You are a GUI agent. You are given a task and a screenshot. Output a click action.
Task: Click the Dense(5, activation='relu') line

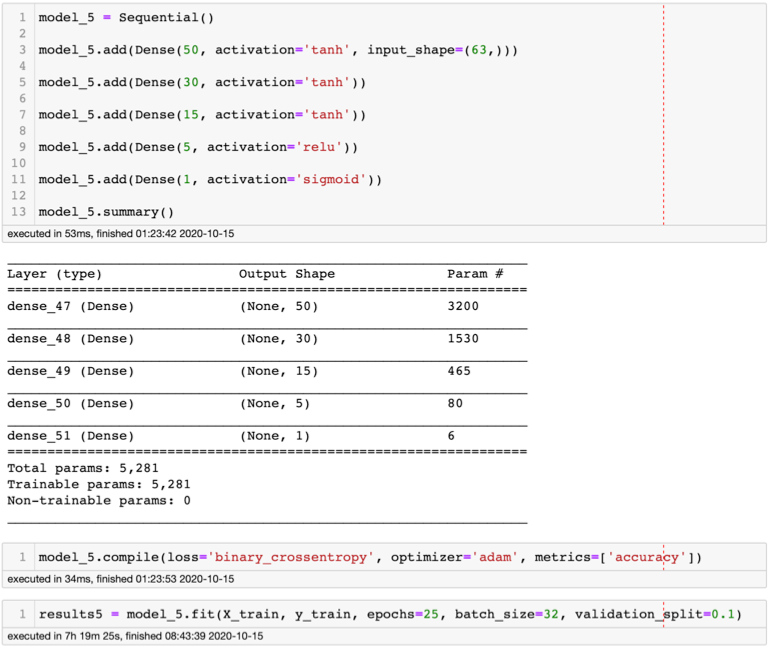198,148
